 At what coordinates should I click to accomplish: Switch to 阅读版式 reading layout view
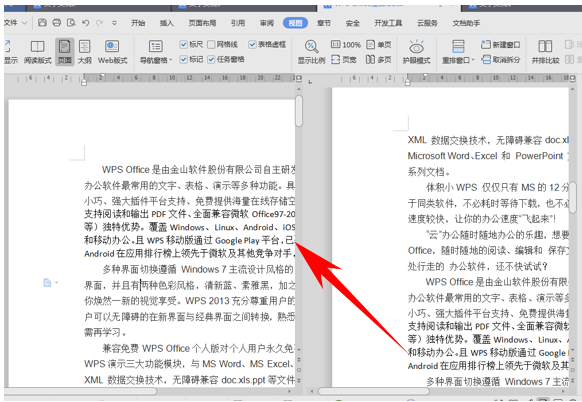37,52
